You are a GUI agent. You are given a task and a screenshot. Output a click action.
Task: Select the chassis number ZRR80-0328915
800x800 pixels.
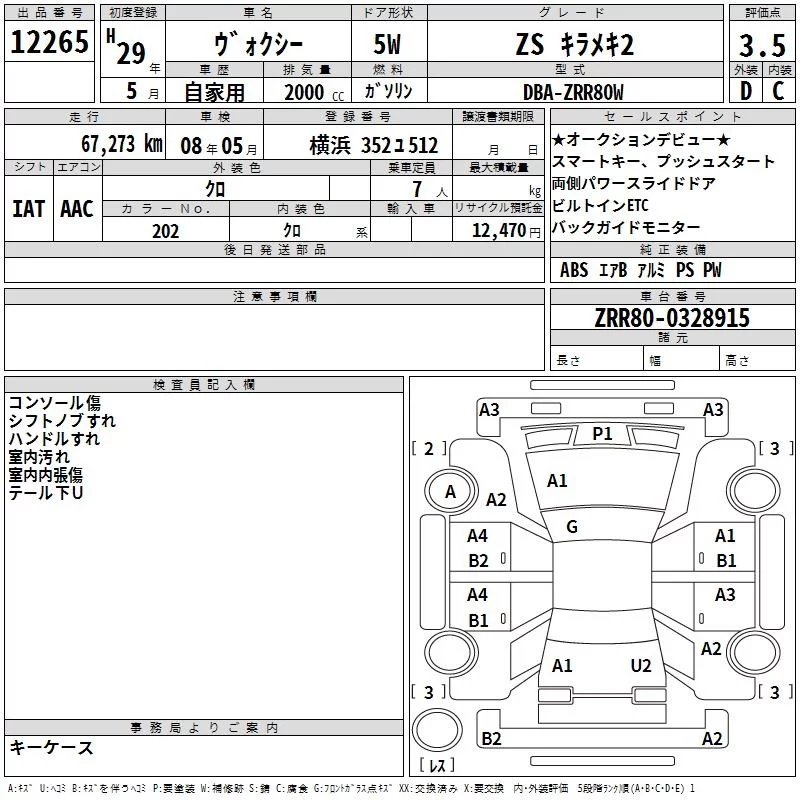(672, 318)
